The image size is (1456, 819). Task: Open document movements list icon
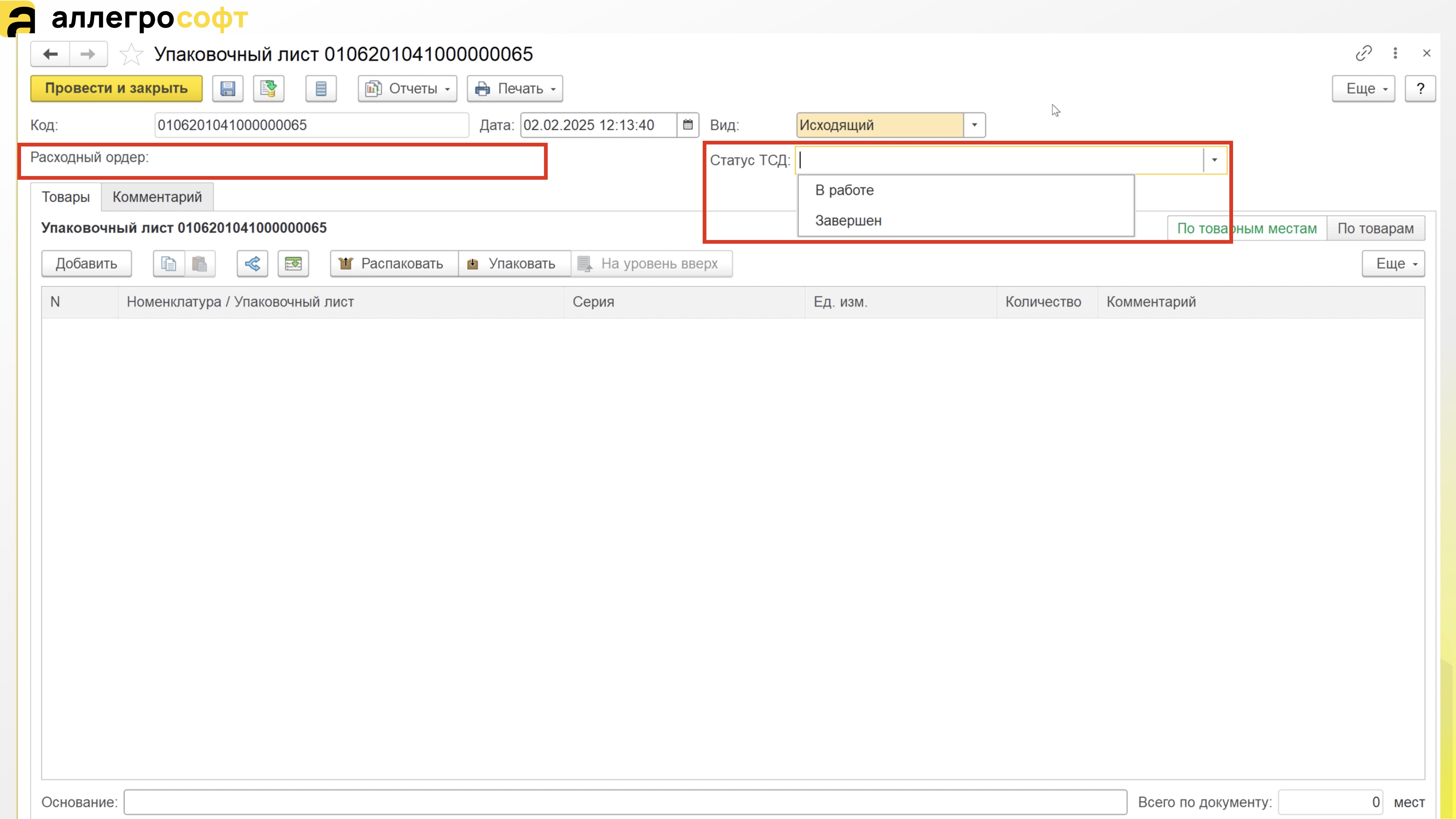coord(321,89)
